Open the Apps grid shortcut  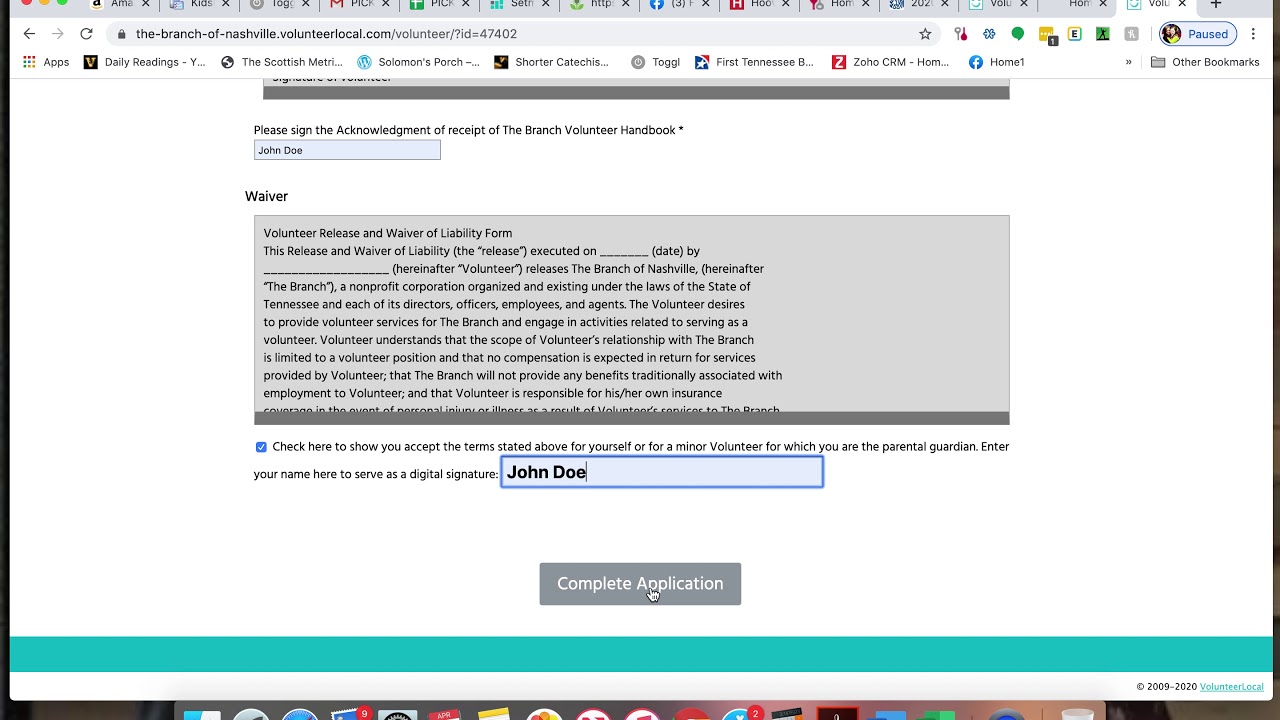pyautogui.click(x=46, y=62)
